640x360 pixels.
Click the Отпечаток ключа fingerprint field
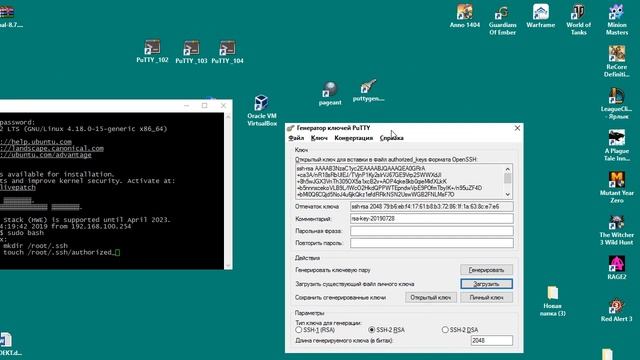[x=431, y=207]
